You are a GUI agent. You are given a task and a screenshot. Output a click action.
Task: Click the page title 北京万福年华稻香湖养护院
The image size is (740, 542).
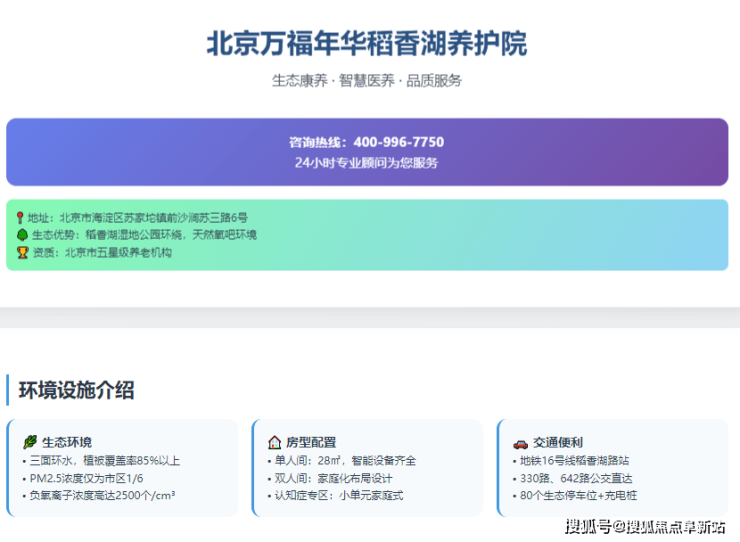(x=366, y=44)
